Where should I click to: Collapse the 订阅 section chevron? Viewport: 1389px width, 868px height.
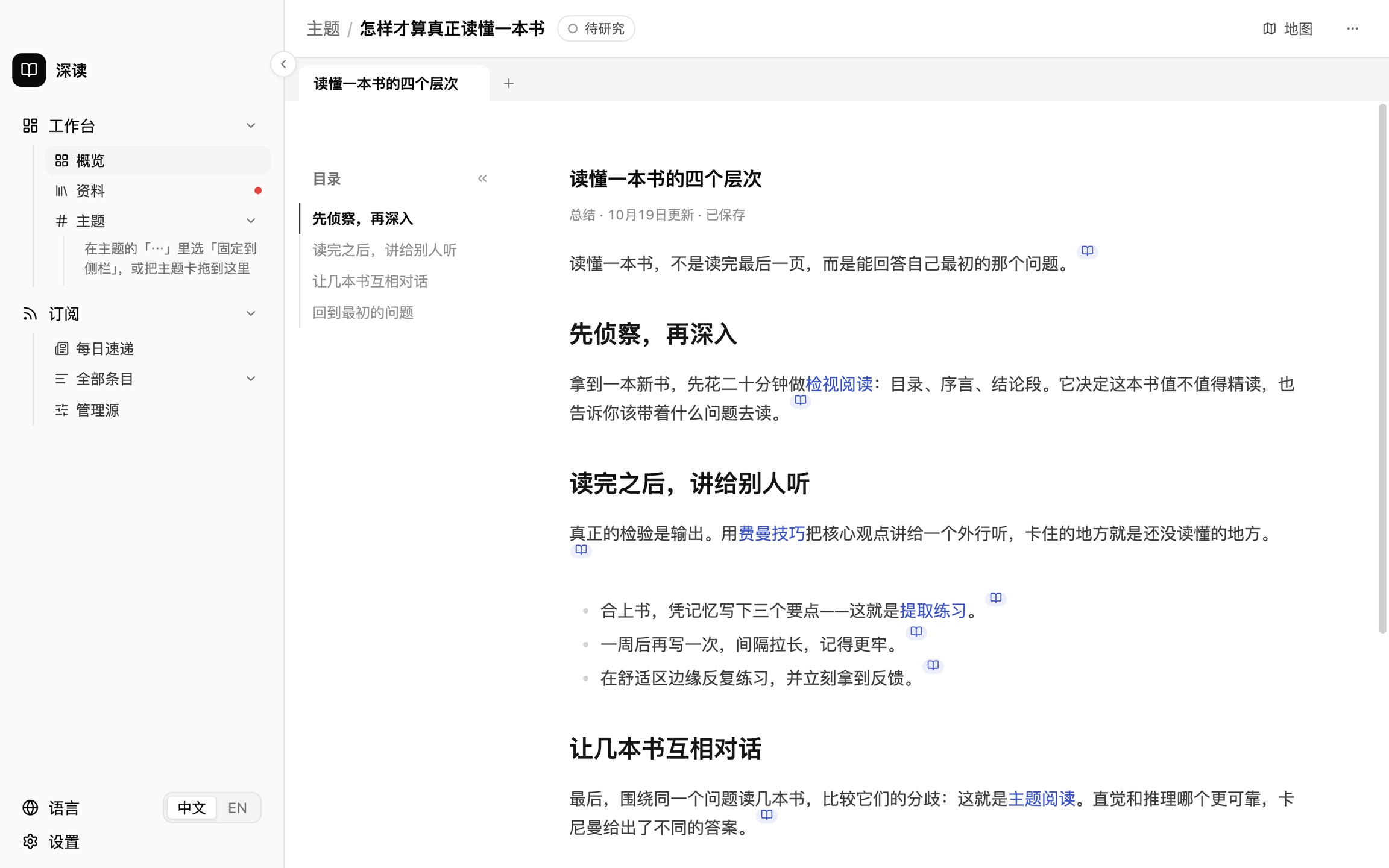pyautogui.click(x=251, y=313)
